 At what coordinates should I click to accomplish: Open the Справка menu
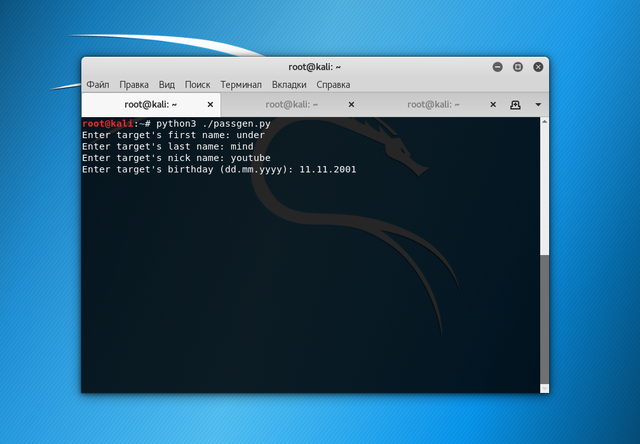333,84
